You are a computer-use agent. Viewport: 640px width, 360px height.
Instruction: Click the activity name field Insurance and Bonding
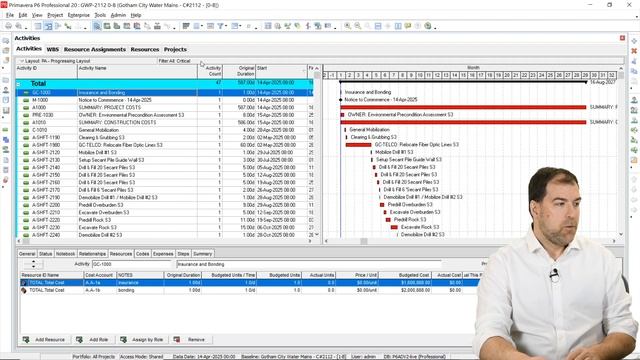(x=309, y=264)
